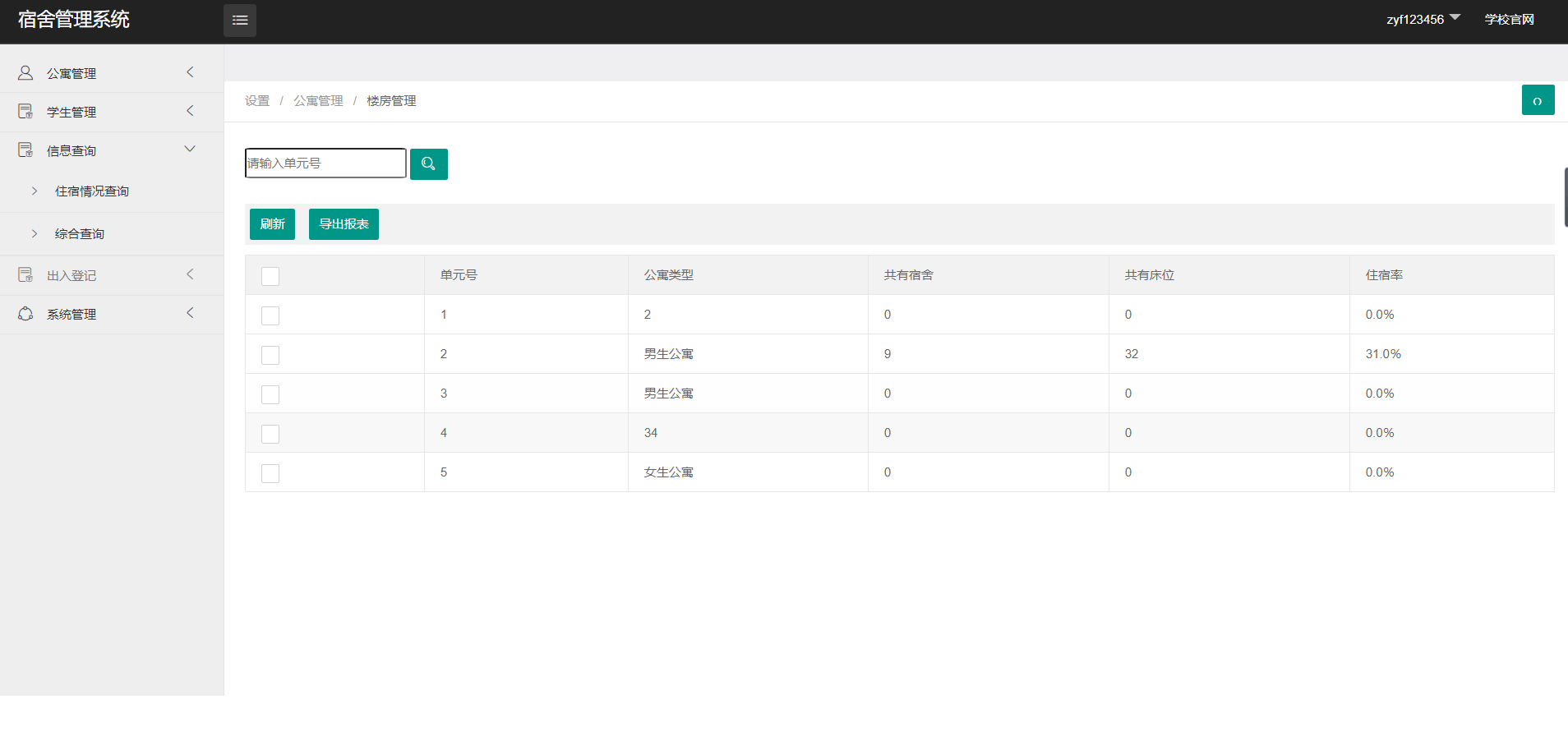Expand the 系统管理 chevron
Screen dimensions: 1568x732
pyautogui.click(x=190, y=313)
